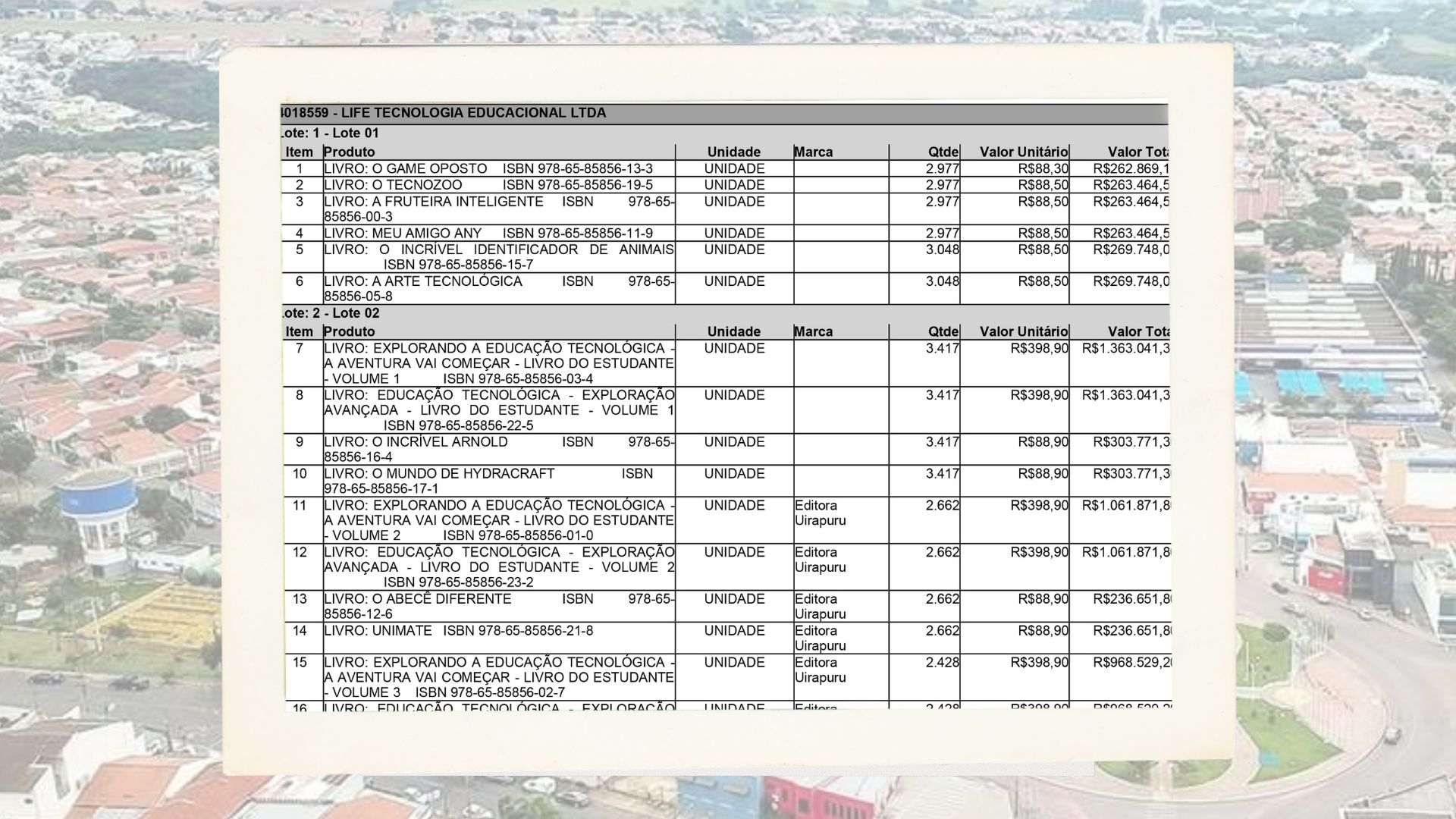The height and width of the screenshot is (819, 1456).
Task: Click the 'Qtde' header in Lote 01 table
Action: (943, 152)
